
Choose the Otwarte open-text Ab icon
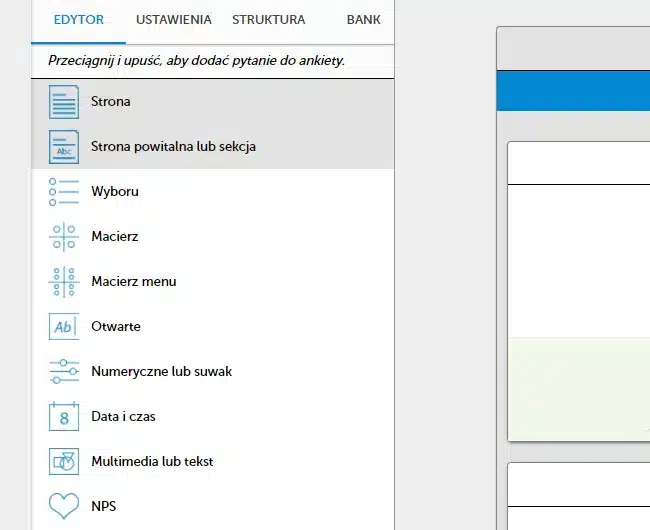[x=64, y=327]
